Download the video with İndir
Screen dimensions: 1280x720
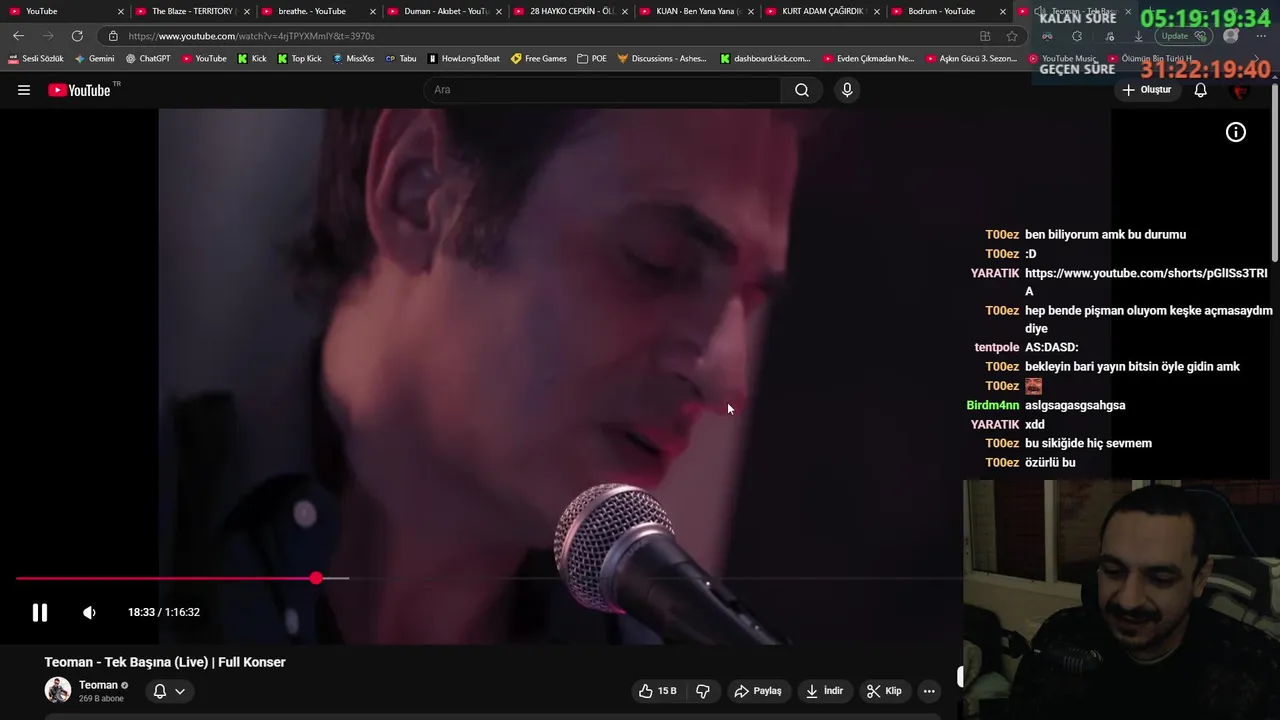pos(825,691)
